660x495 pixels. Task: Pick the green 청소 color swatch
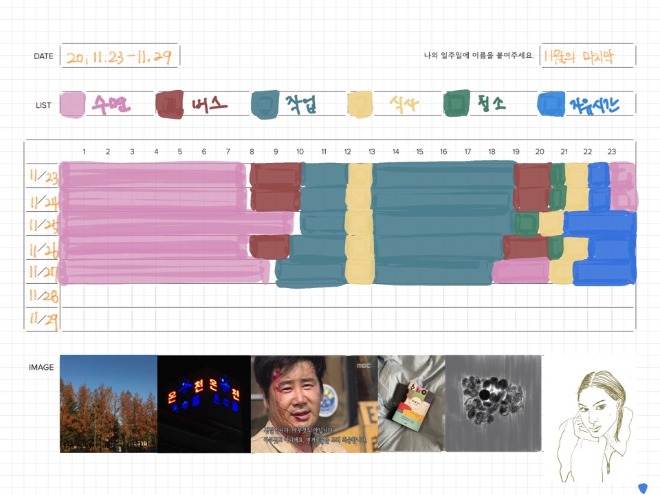click(x=457, y=103)
